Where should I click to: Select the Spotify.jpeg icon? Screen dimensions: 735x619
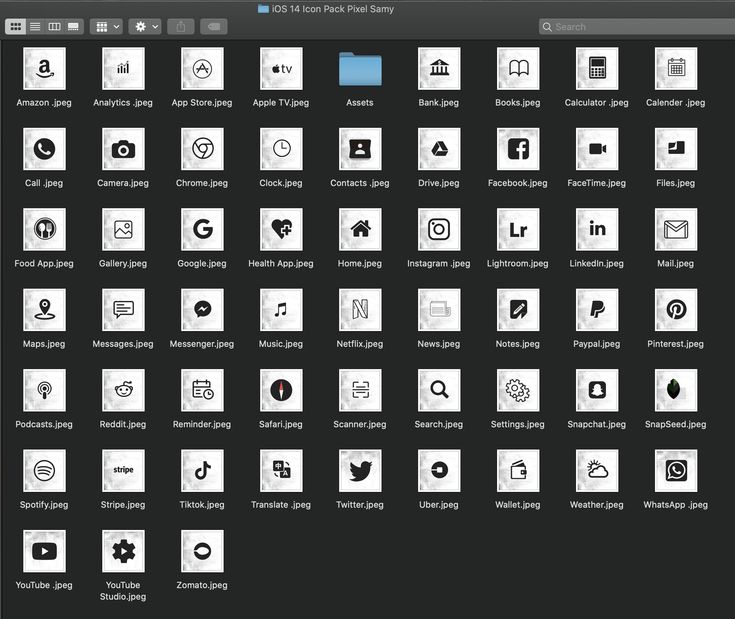click(x=45, y=470)
